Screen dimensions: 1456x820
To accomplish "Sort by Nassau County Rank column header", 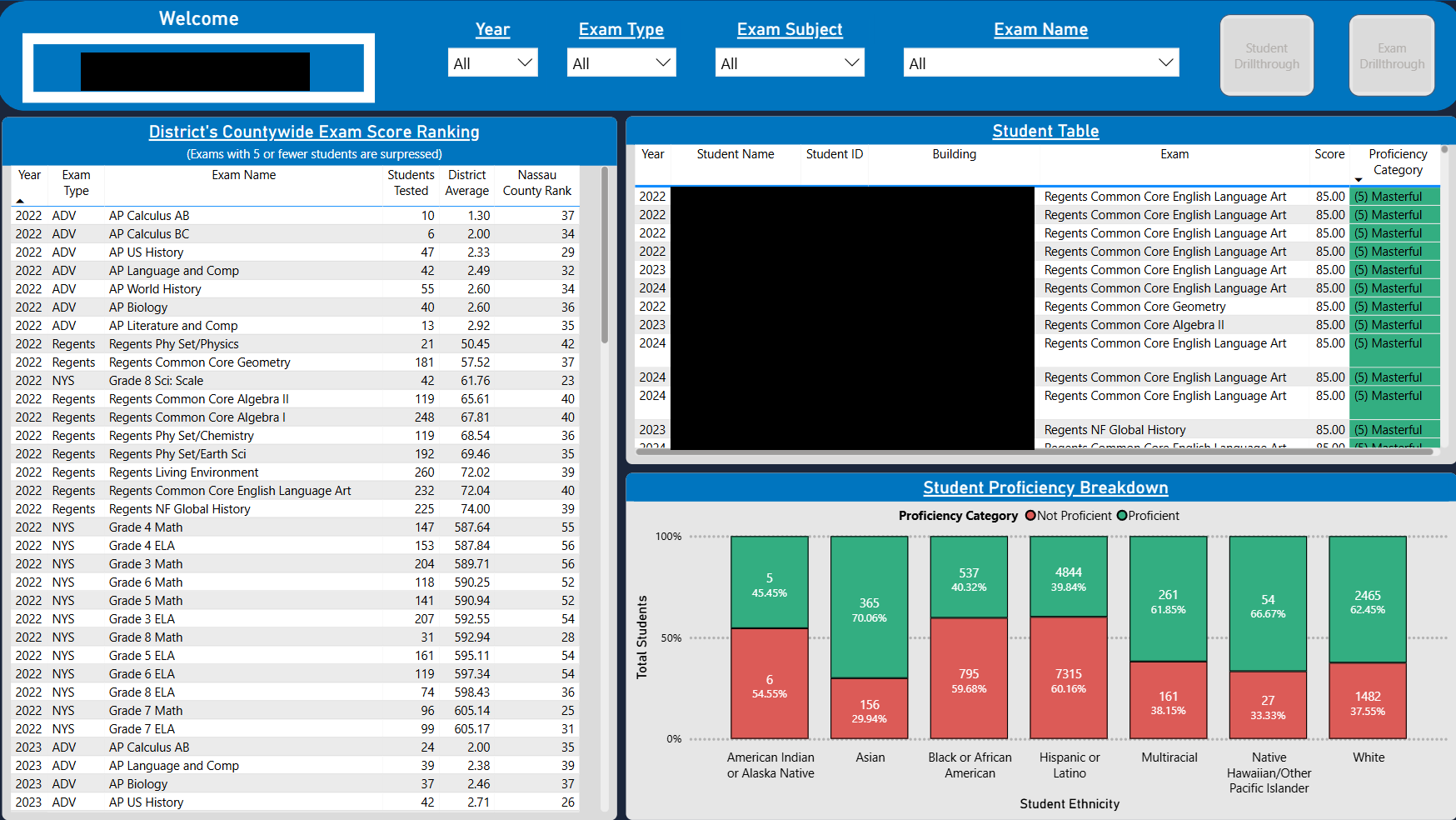I will 536,182.
